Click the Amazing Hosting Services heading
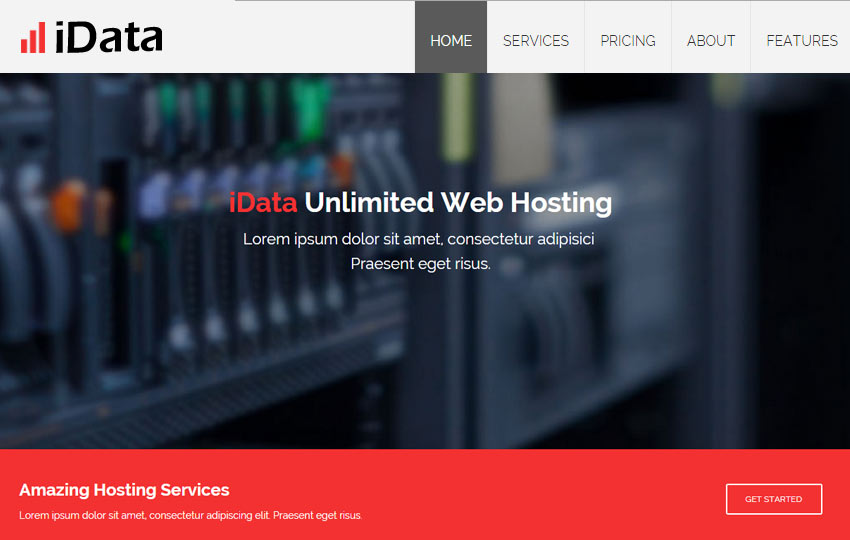The height and width of the screenshot is (540, 850). coord(124,490)
